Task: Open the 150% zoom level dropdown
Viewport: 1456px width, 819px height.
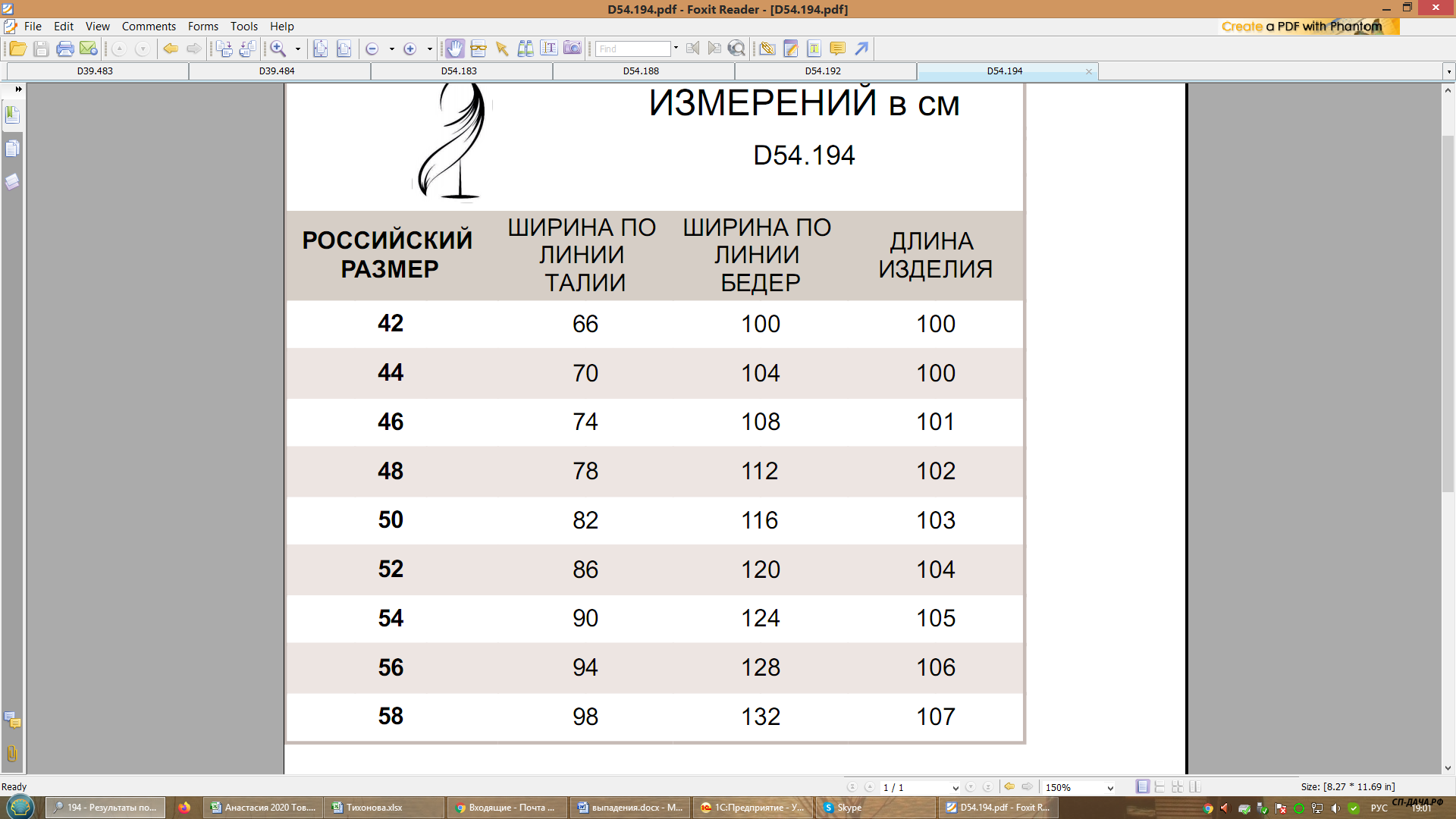Action: tap(1110, 788)
